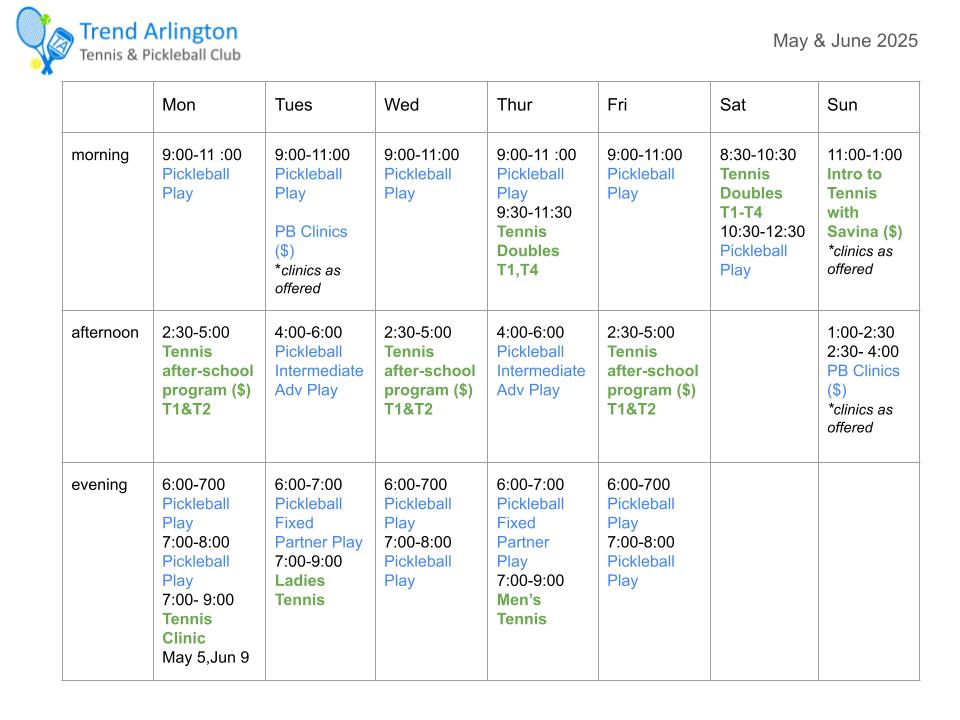Select Monday Tennis after-school program ($)

207,380
